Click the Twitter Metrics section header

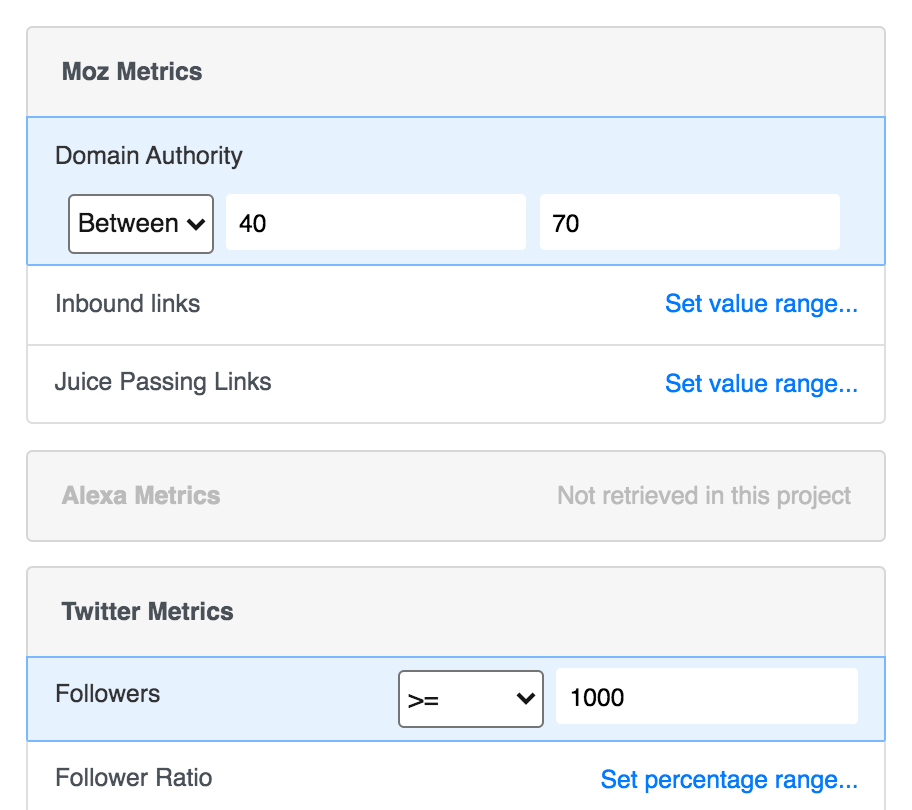pos(148,612)
